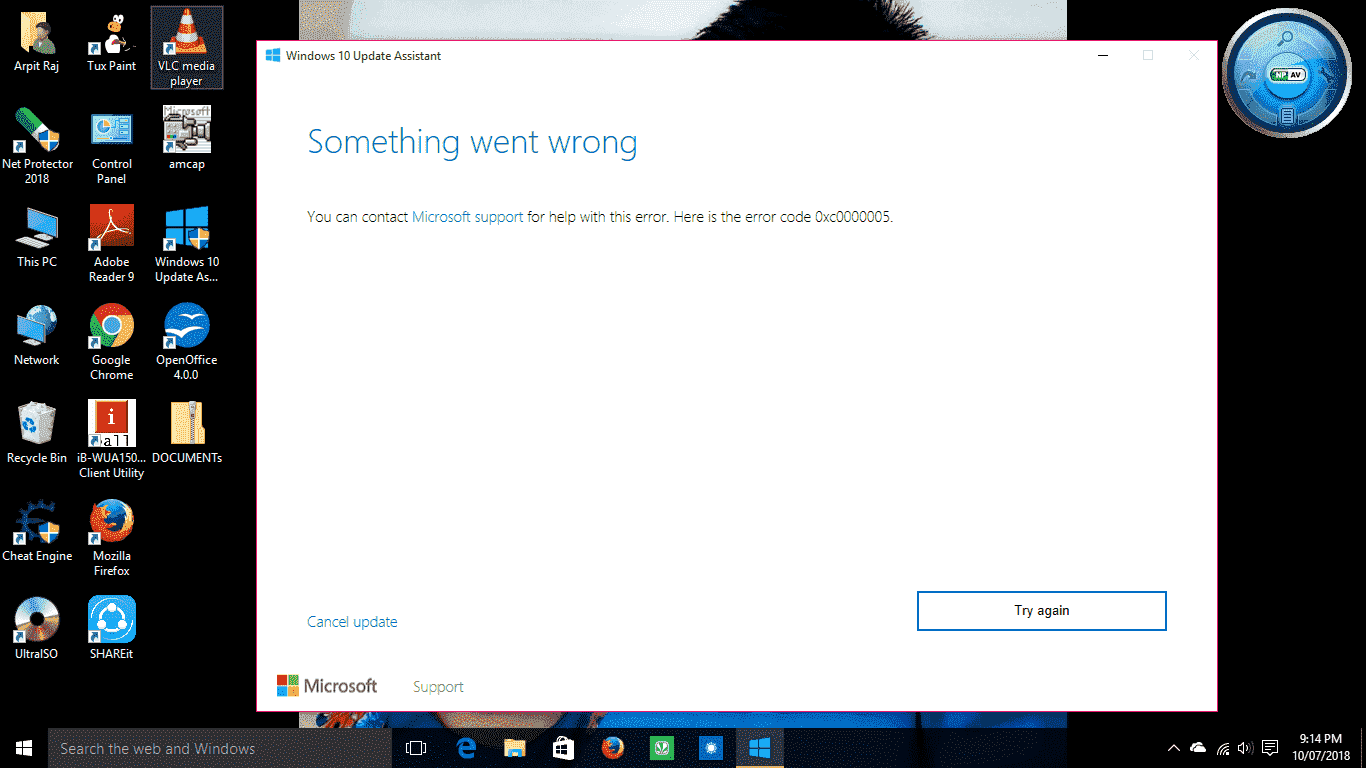Click the report list icon on NP AV widget
This screenshot has height=768, width=1366.
(x=1287, y=116)
